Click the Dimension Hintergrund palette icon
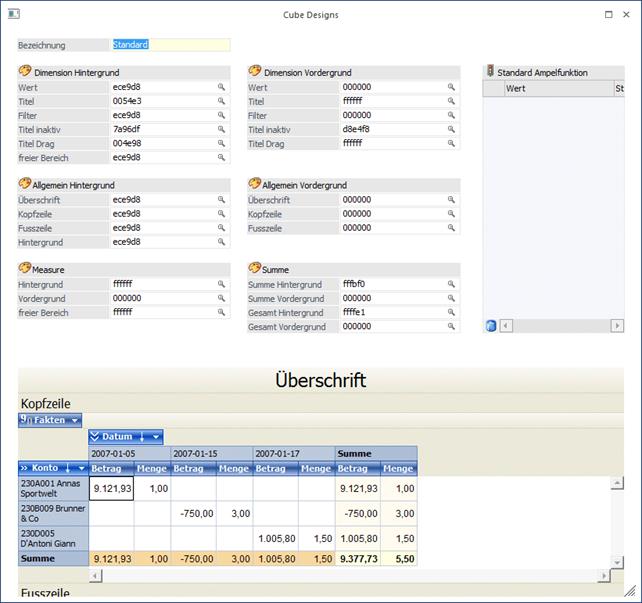This screenshot has height=603, width=642. [x=25, y=72]
